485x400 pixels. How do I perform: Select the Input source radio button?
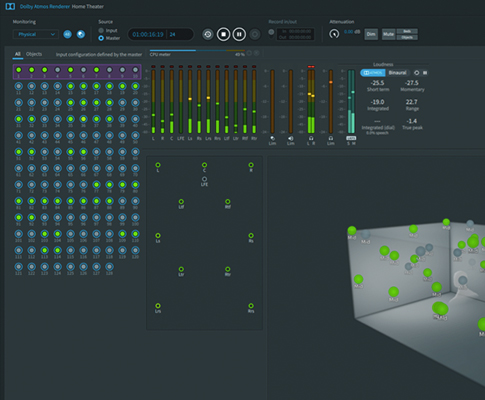pos(101,30)
